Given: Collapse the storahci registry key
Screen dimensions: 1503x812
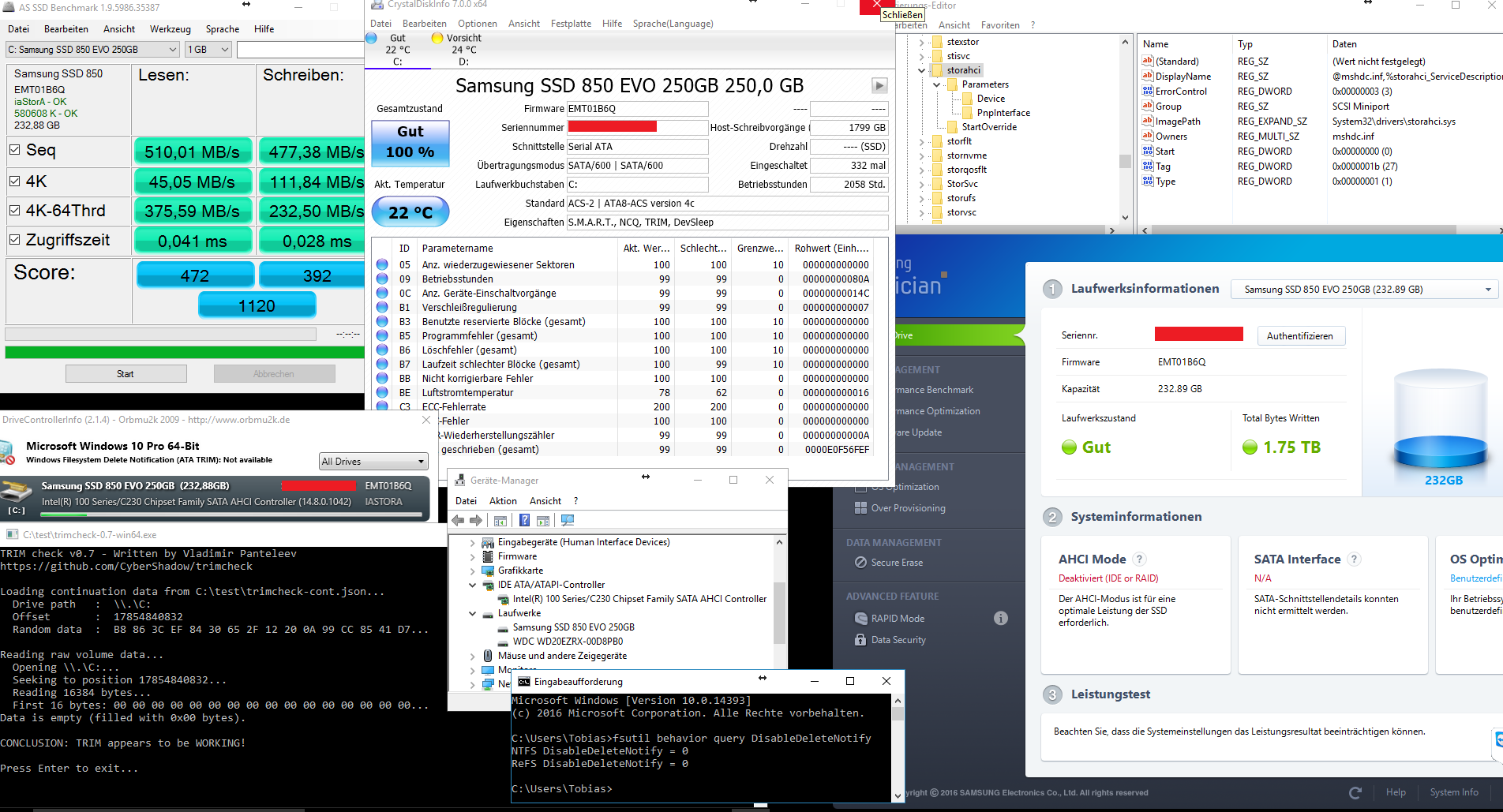Looking at the screenshot, I should pyautogui.click(x=921, y=70).
